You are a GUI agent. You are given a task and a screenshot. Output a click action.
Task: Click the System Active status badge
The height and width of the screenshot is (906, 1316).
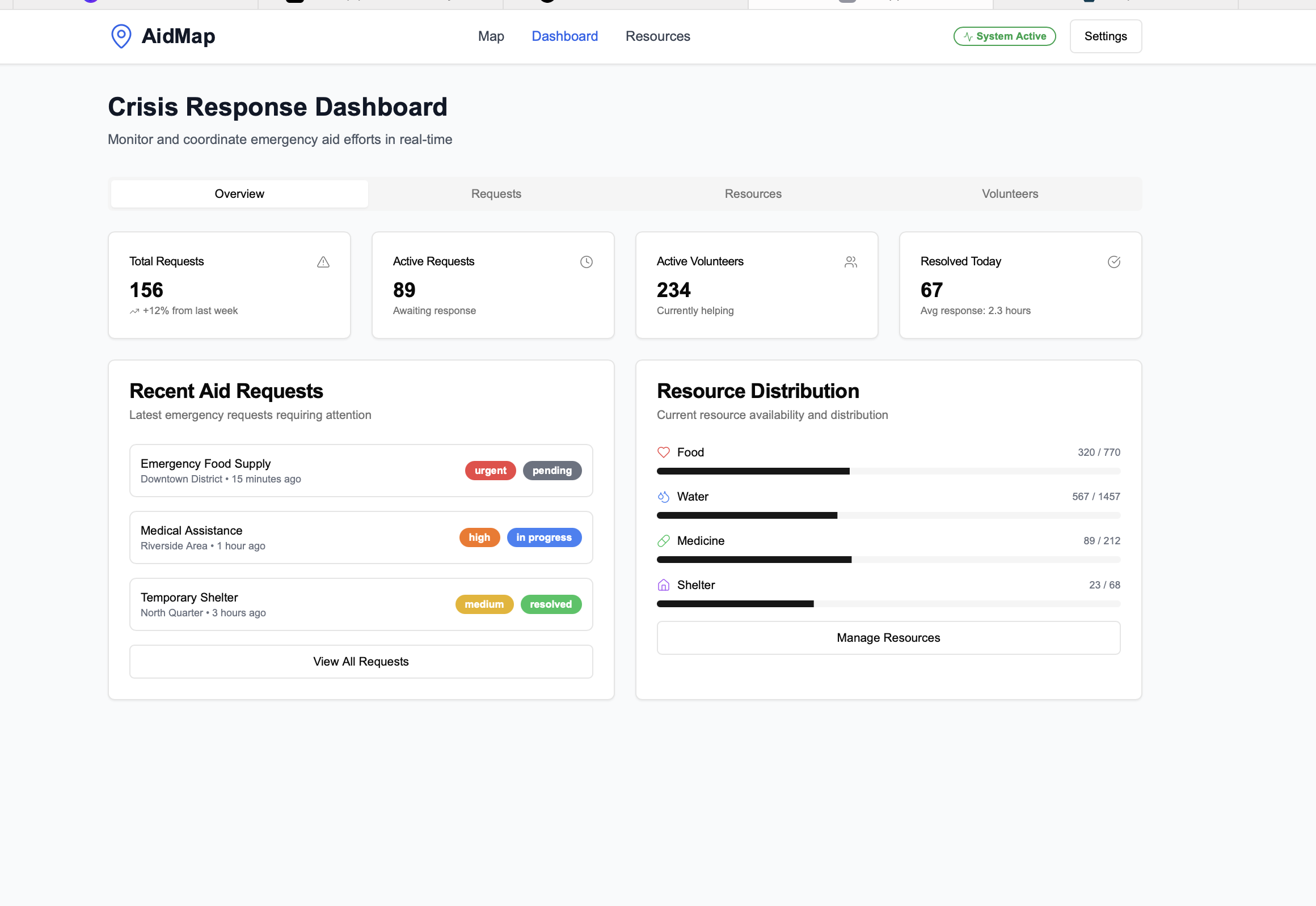tap(1004, 36)
